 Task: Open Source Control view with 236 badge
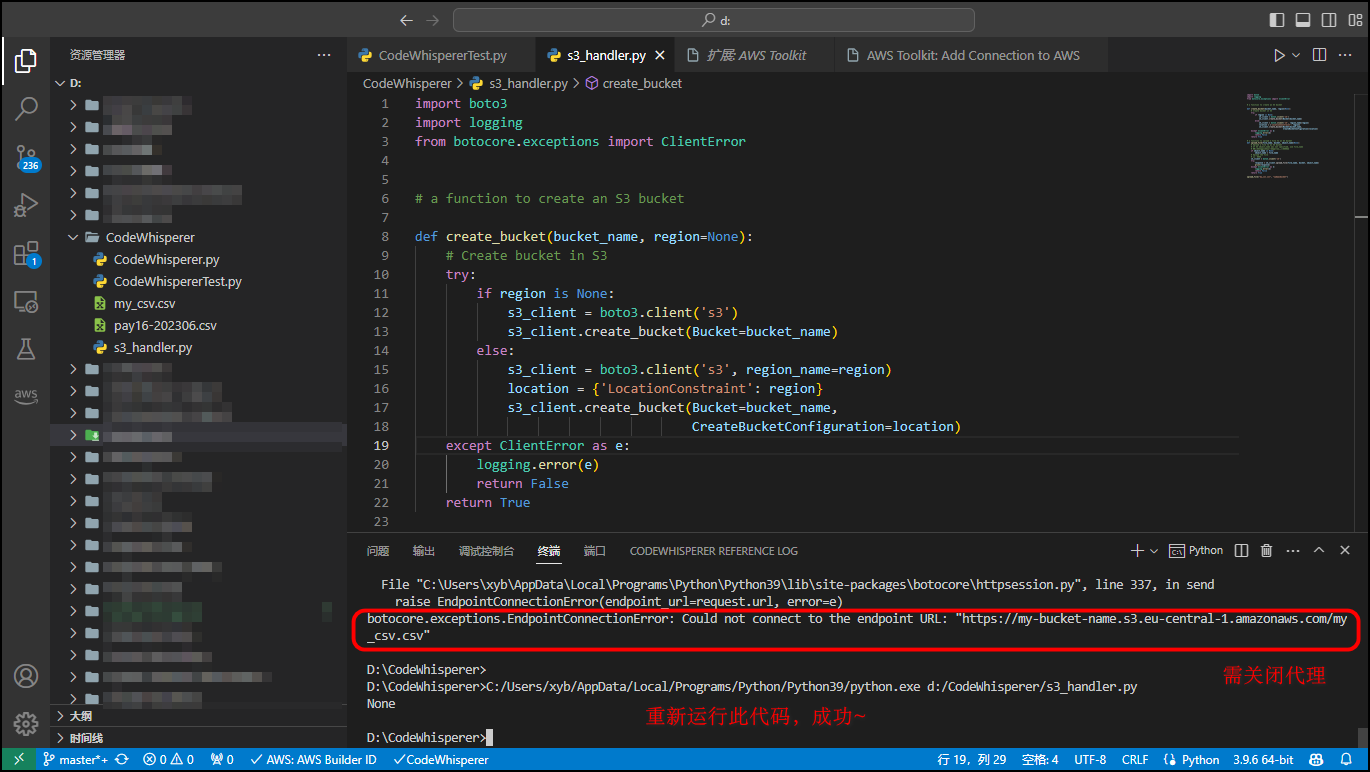point(26,157)
